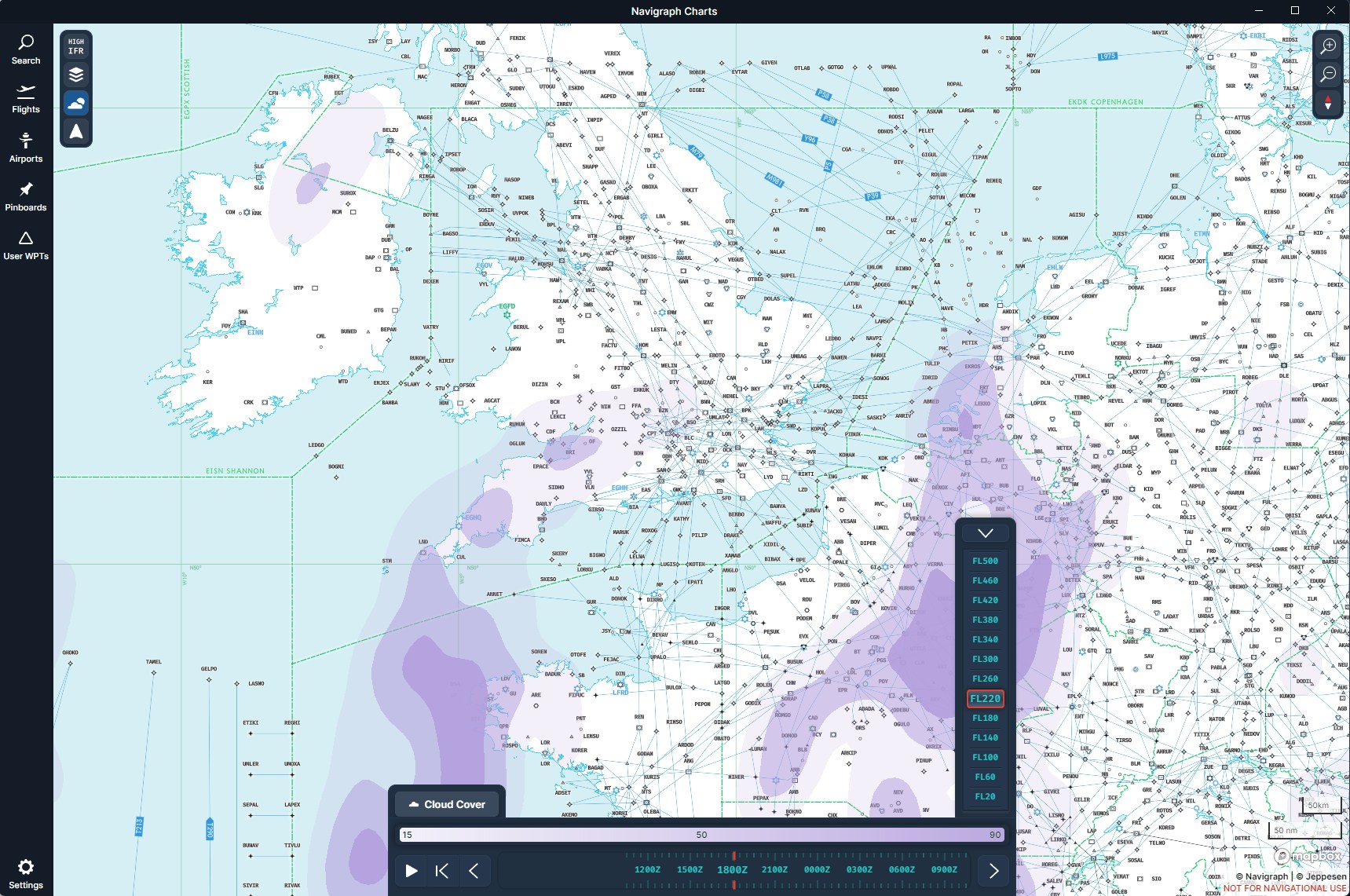Jump to 0000Z on the timeline
Viewport: 1350px width, 896px height.
click(x=817, y=869)
